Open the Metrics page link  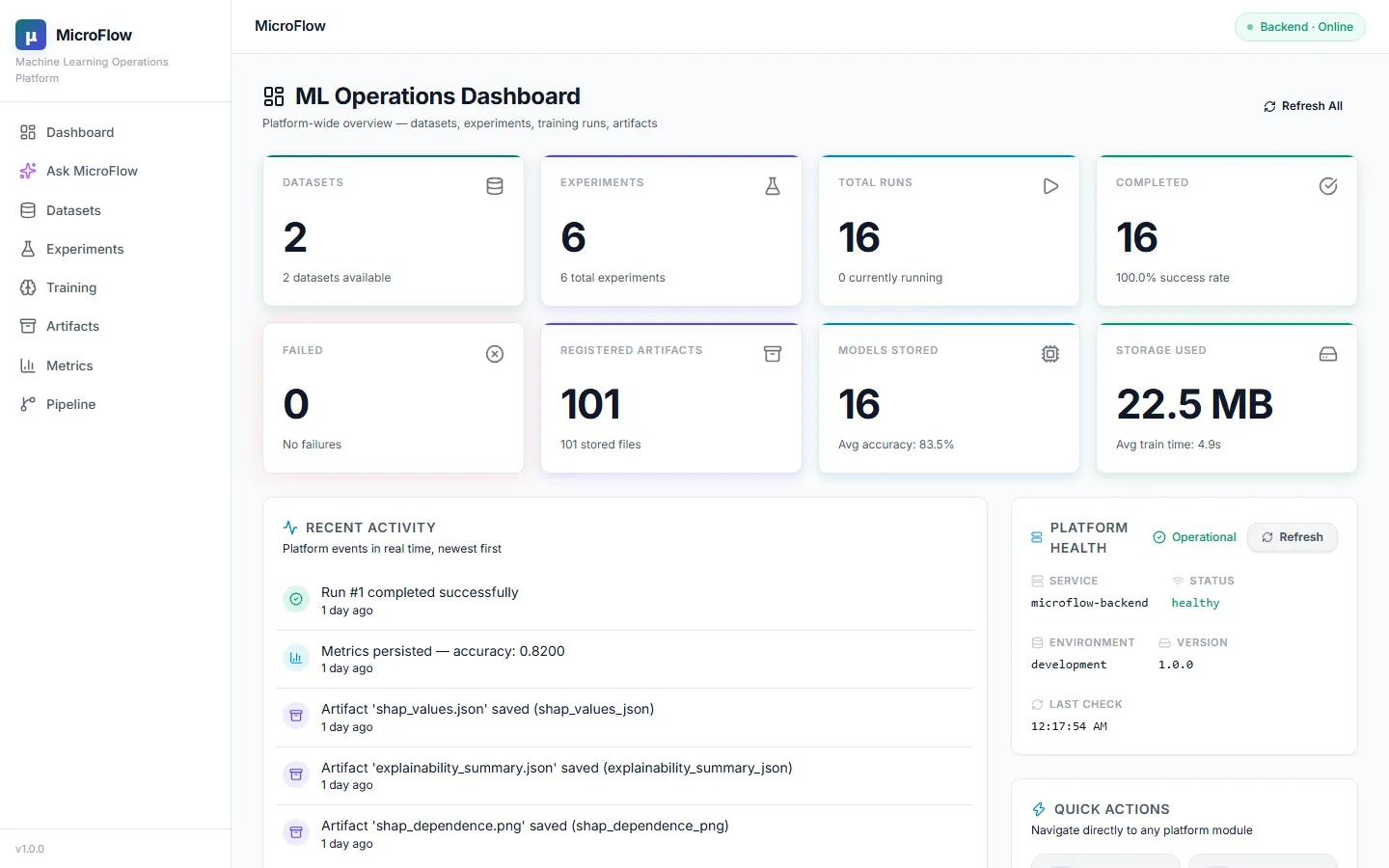coord(116,366)
